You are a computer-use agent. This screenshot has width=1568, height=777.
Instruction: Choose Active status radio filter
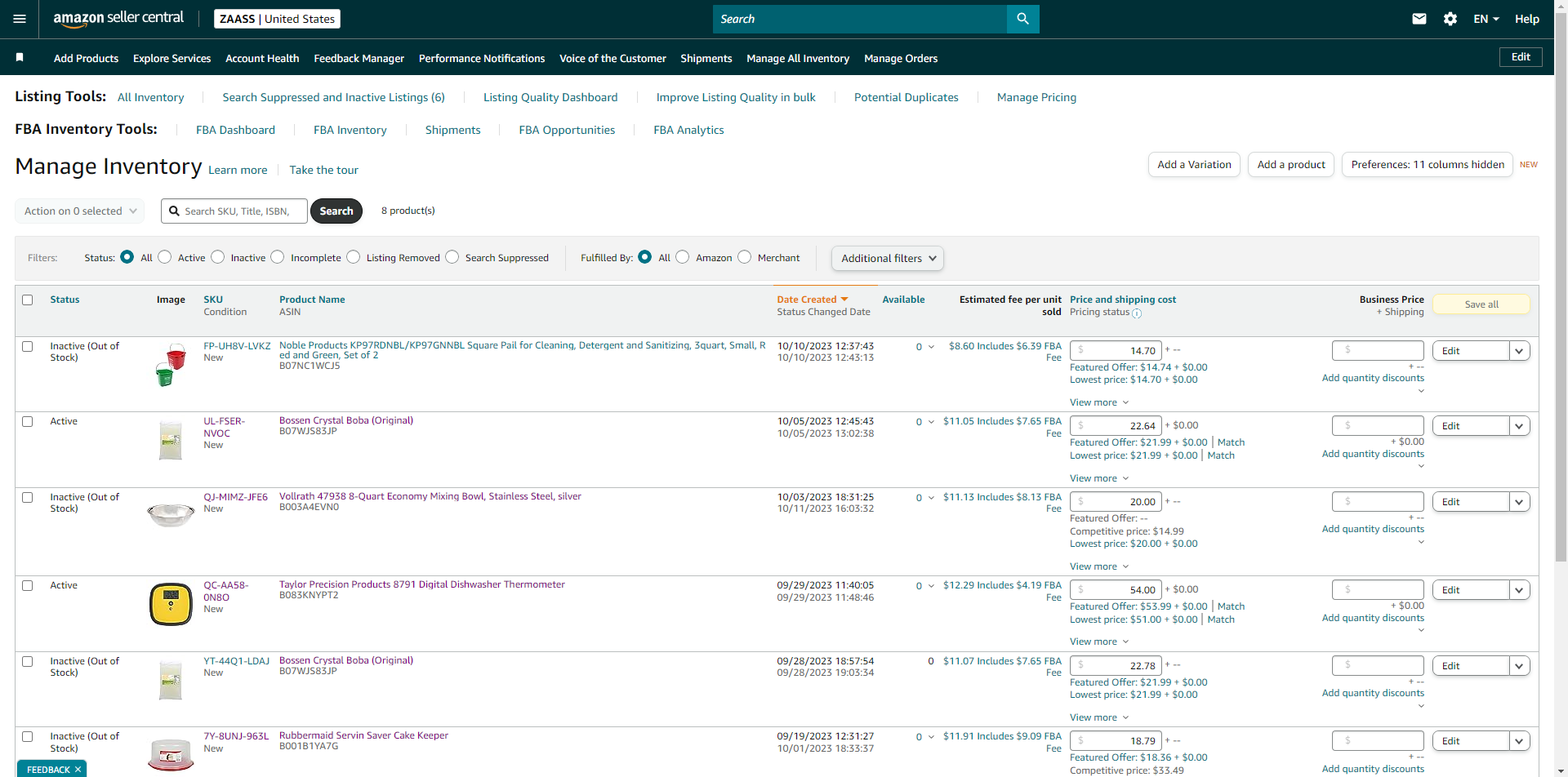pyautogui.click(x=165, y=257)
